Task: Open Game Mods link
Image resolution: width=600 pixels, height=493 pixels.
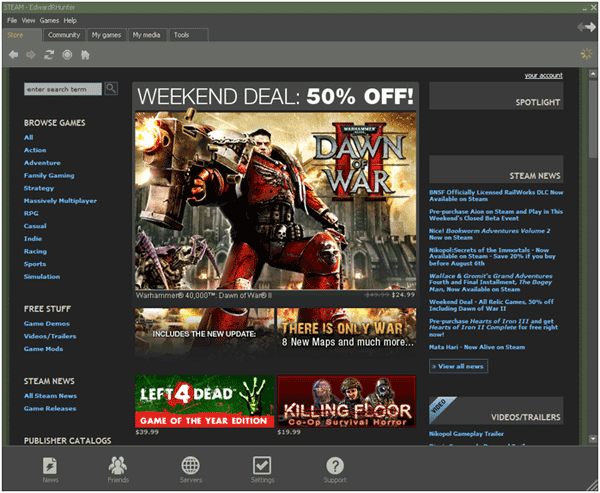Action: pyautogui.click(x=43, y=349)
